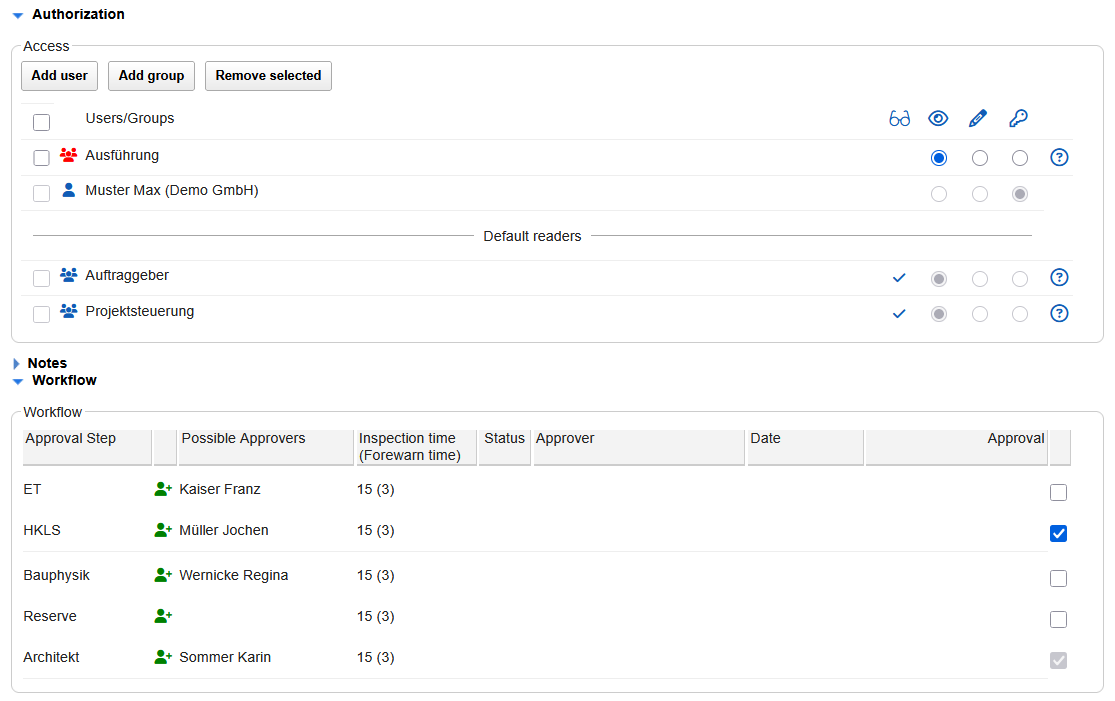Image resolution: width=1115 pixels, height=701 pixels.
Task: Expand the Notes section
Action: pyautogui.click(x=17, y=364)
